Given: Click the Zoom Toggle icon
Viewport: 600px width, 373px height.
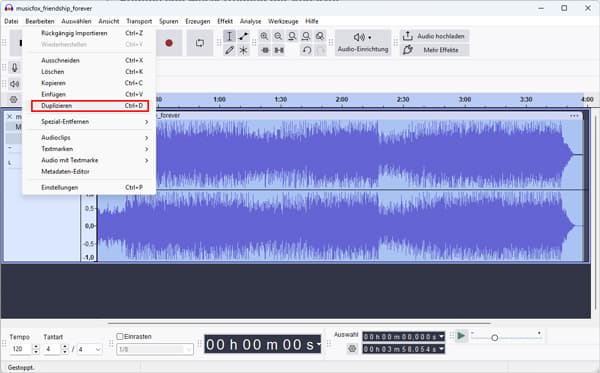Looking at the screenshot, I should click(x=320, y=36).
